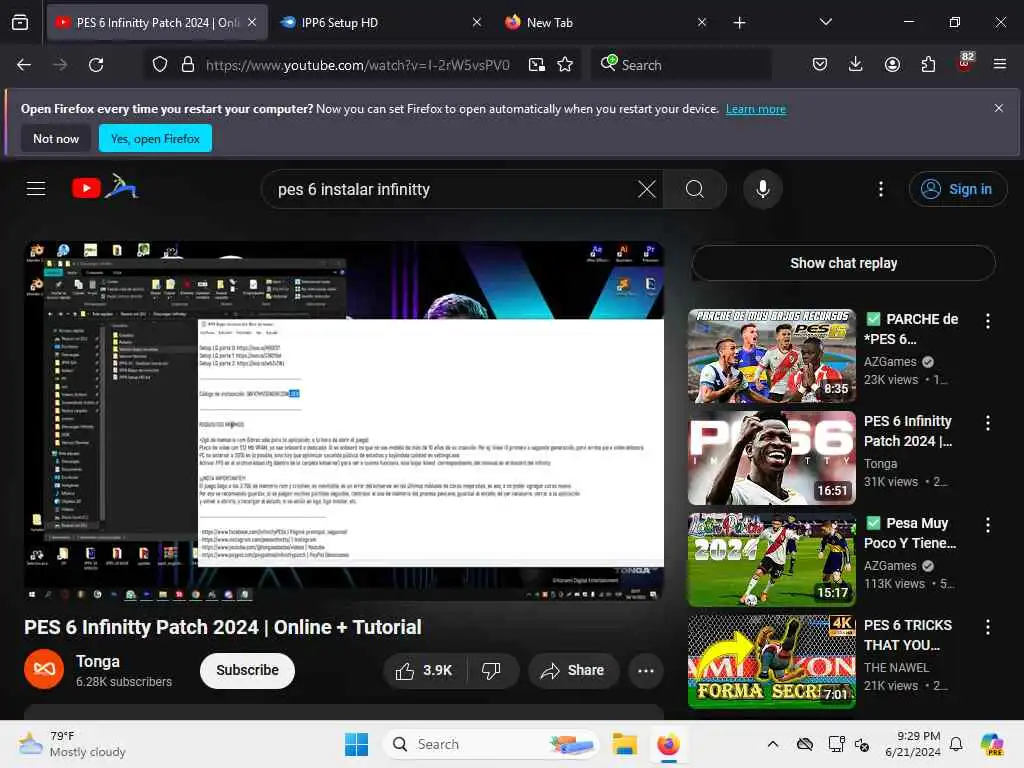Screen dimensions: 1024x768
Task: Open Save to Pocket icon
Action: point(820,64)
